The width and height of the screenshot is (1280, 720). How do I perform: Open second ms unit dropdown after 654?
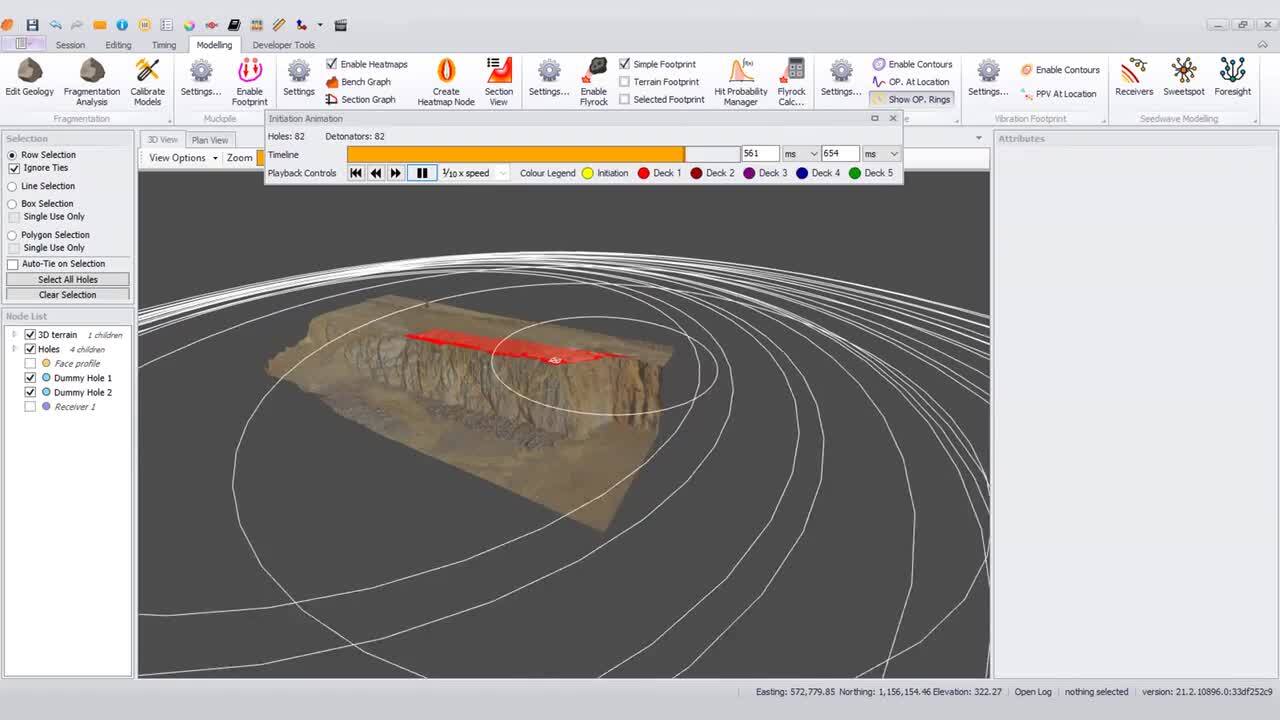point(894,154)
